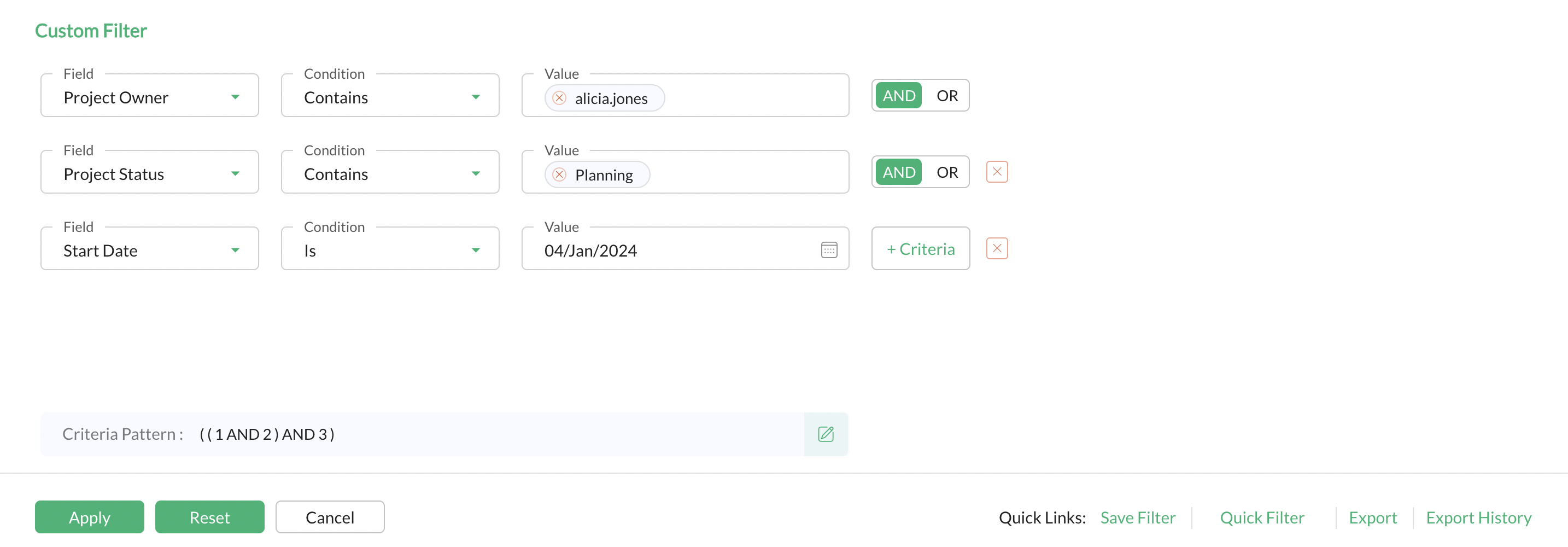Select AND for the first criteria row
Screen dimensions: 1568x547
898,96
